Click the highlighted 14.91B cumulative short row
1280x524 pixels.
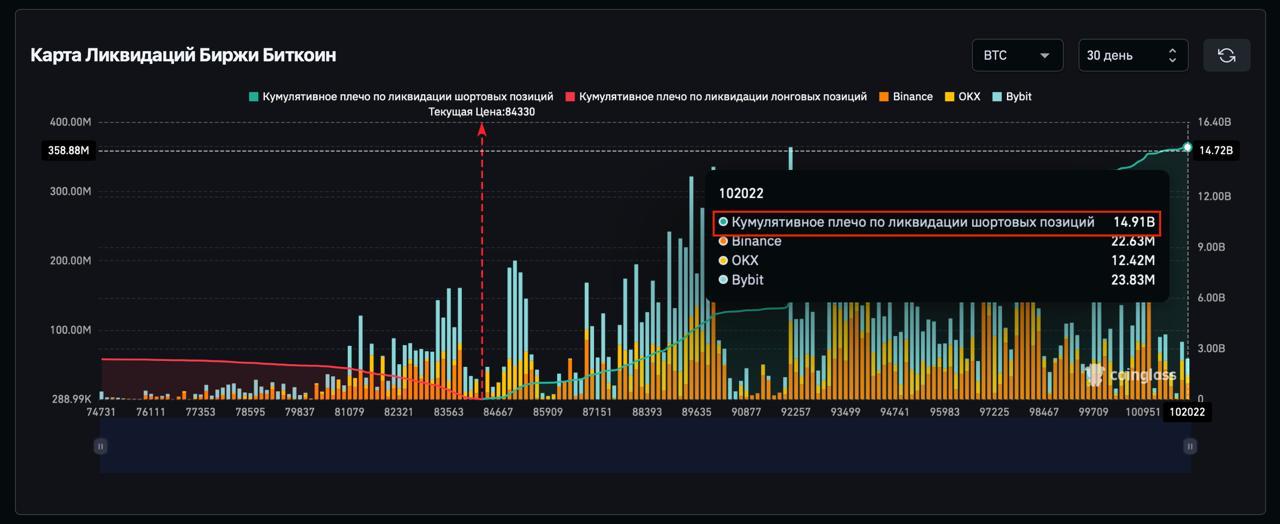pos(936,222)
